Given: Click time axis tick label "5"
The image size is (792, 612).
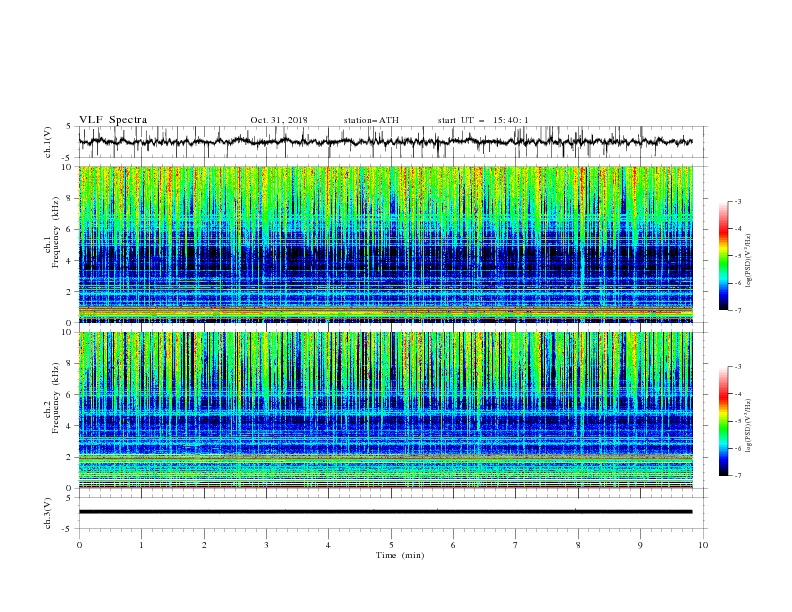Looking at the screenshot, I should (x=391, y=545).
